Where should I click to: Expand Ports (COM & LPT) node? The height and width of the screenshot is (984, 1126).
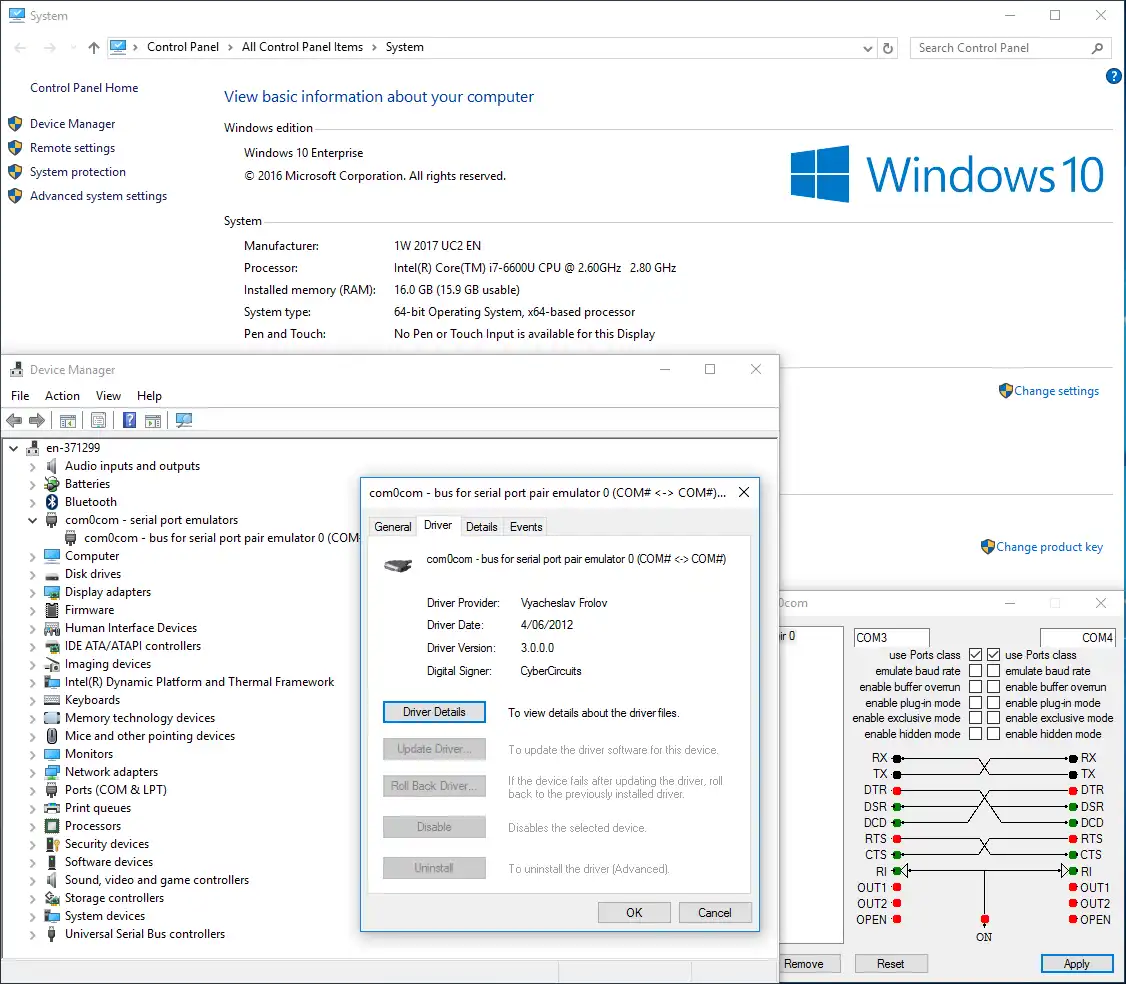[32, 790]
